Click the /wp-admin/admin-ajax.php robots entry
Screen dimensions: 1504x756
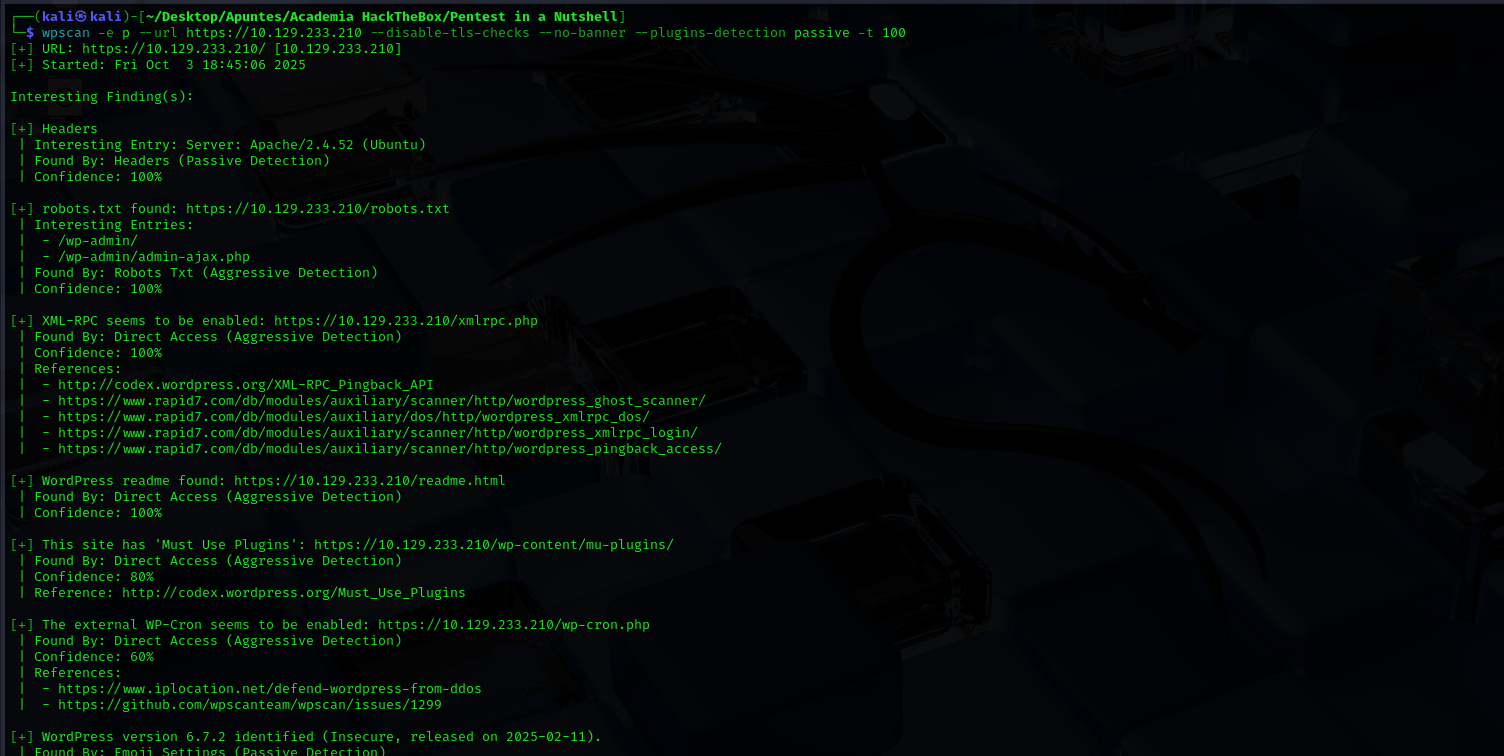pyautogui.click(x=153, y=257)
